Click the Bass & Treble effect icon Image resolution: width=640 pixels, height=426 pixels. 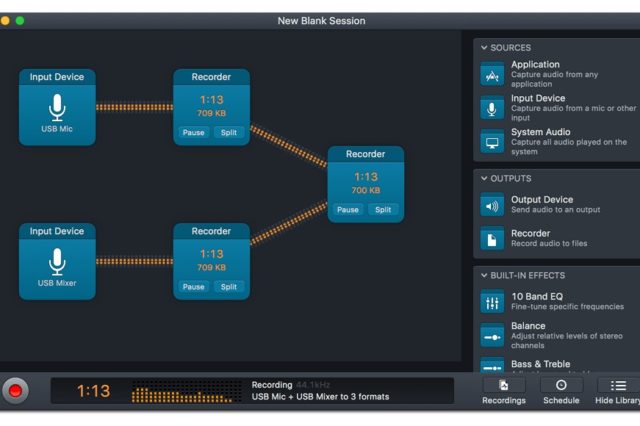point(492,365)
